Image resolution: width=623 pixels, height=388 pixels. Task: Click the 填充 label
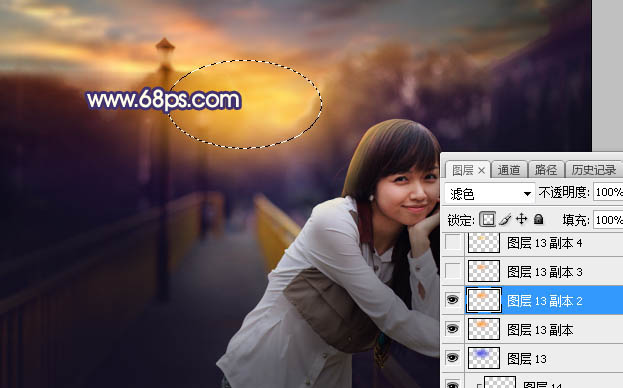coord(576,220)
